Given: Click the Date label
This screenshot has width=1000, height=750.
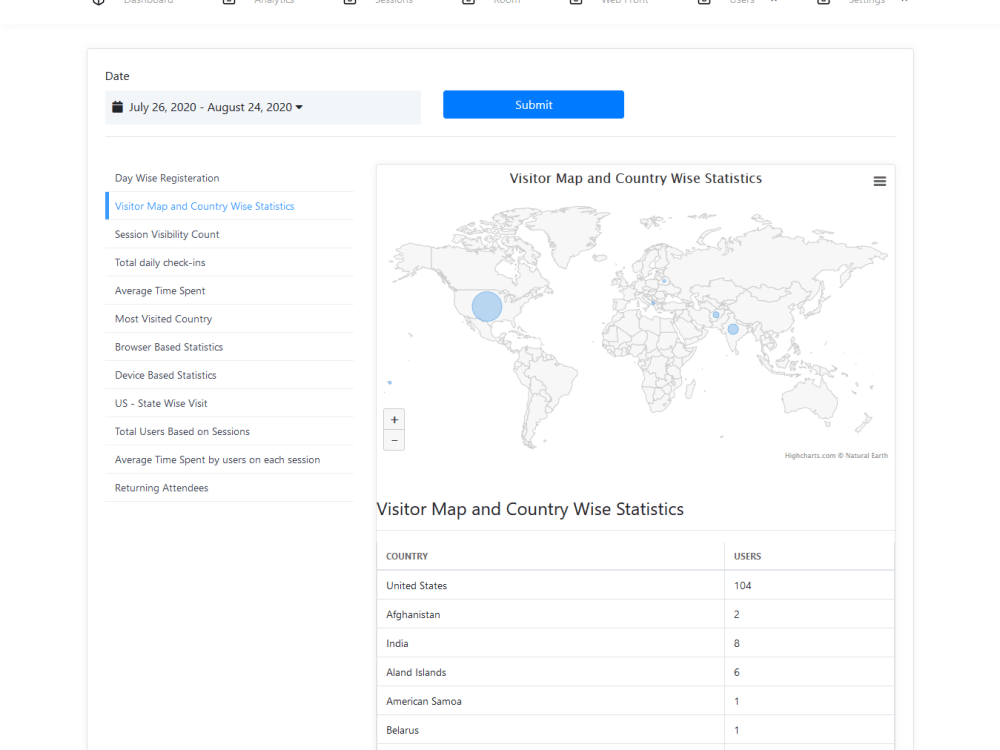Looking at the screenshot, I should [117, 76].
